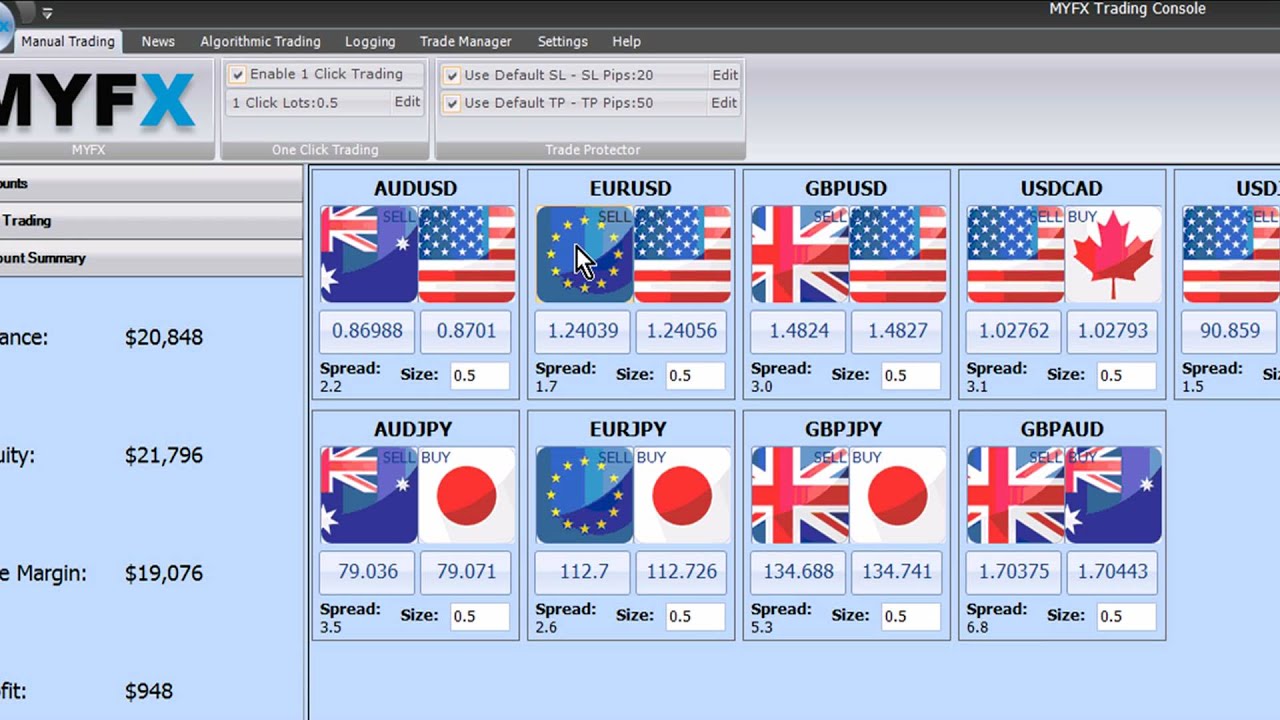Viewport: 1280px width, 720px height.
Task: Click the USDCAD Size field
Action: pyautogui.click(x=1126, y=376)
